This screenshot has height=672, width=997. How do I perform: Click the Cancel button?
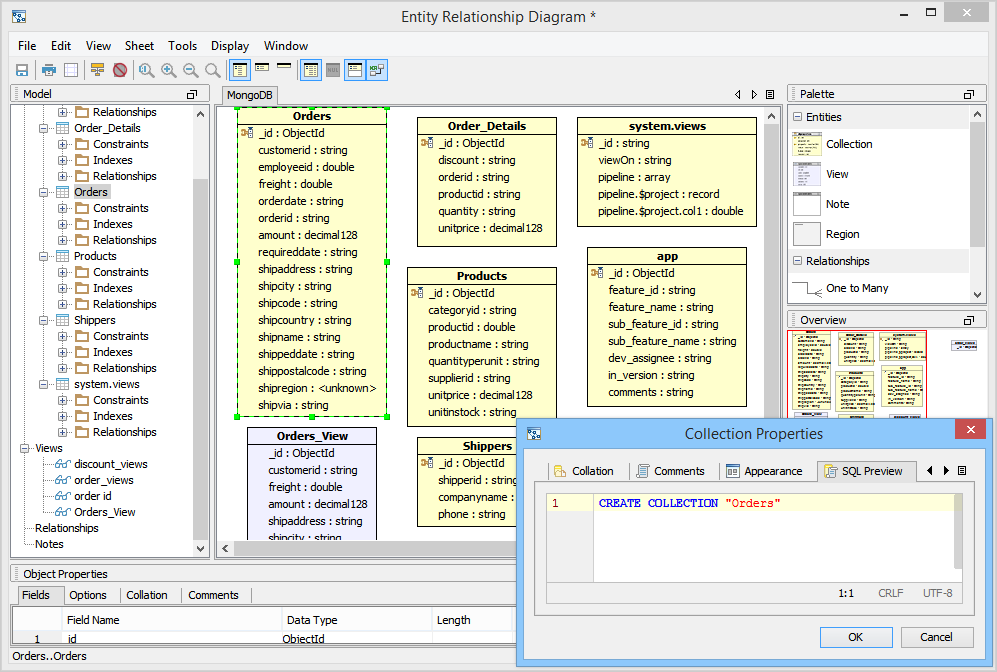pos(936,637)
